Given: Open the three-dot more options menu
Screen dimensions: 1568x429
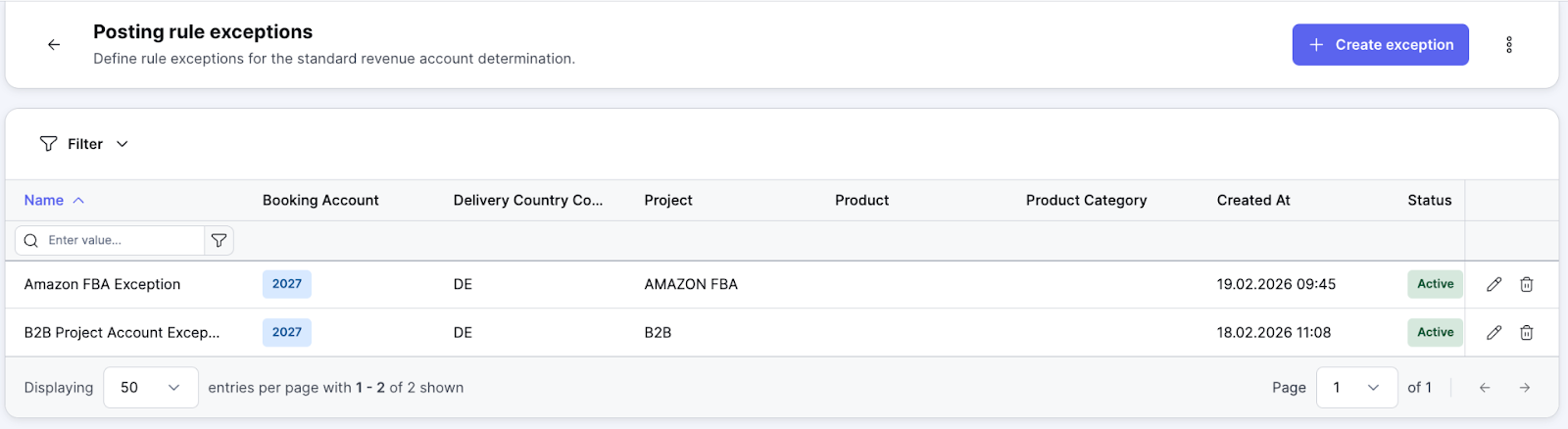Looking at the screenshot, I should (x=1508, y=44).
